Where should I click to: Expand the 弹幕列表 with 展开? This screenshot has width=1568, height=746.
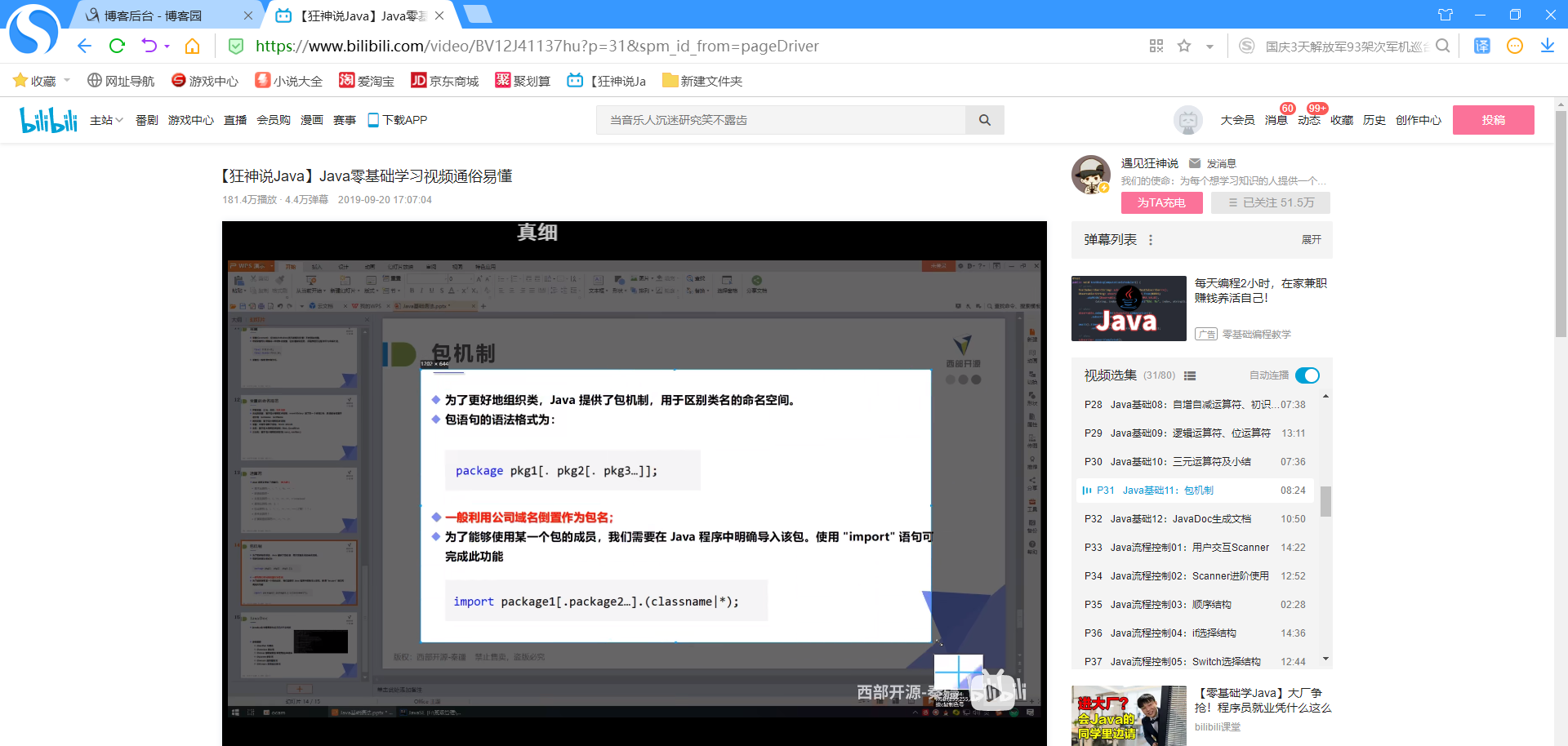pyautogui.click(x=1311, y=240)
